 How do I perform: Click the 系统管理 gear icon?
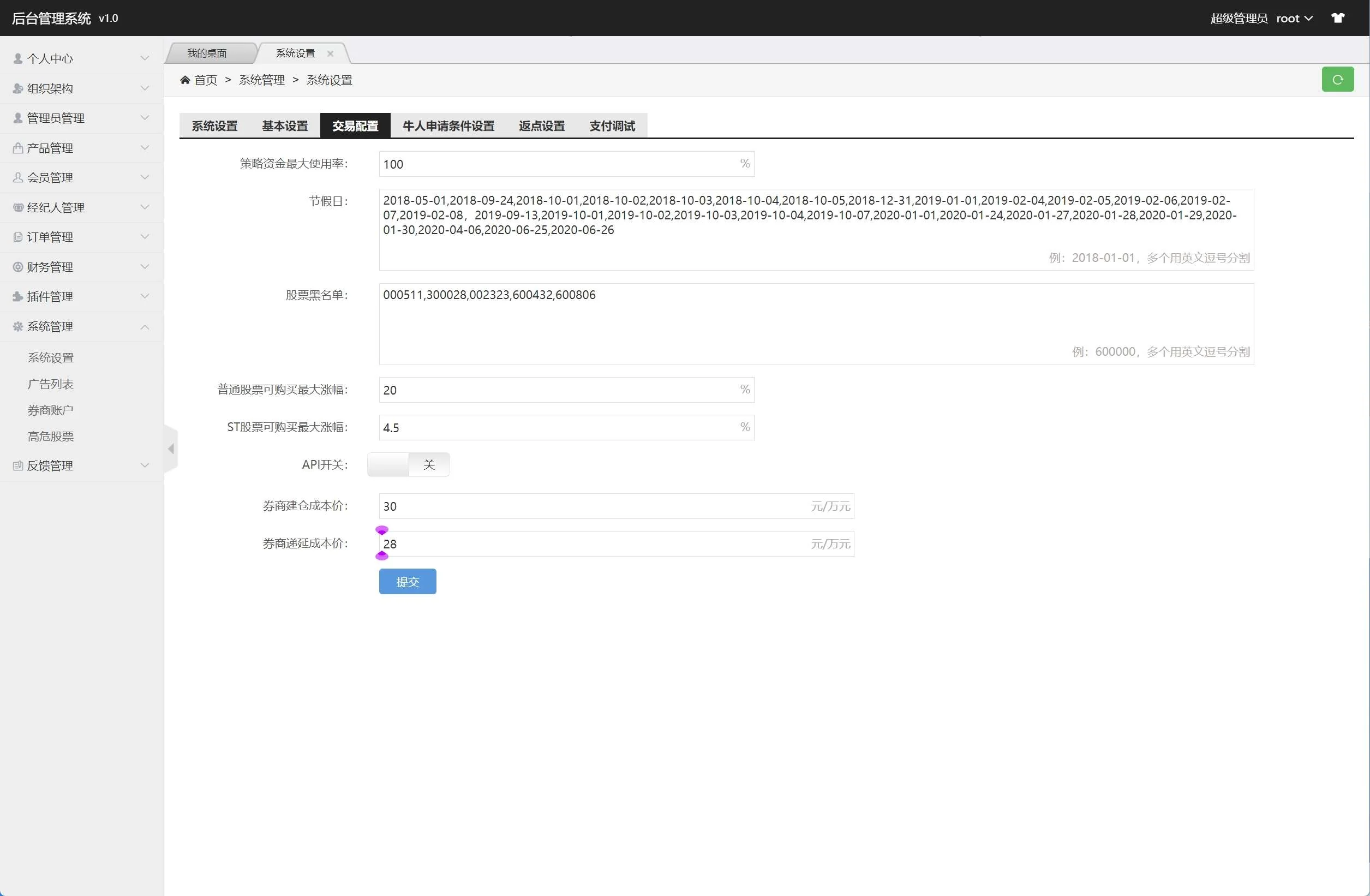point(18,326)
